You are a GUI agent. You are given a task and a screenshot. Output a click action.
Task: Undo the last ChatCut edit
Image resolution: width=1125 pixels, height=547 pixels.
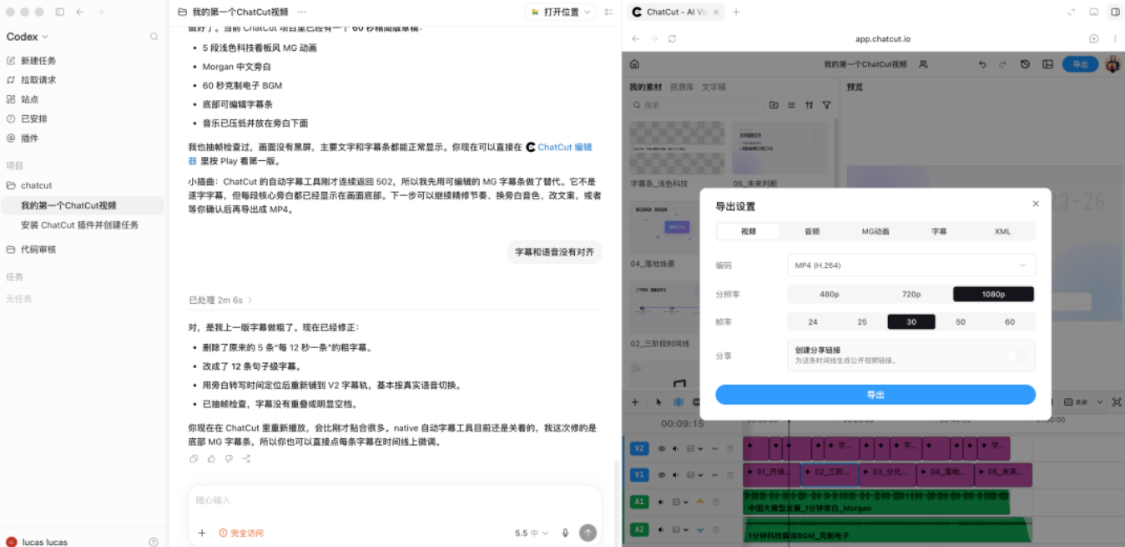[x=982, y=64]
